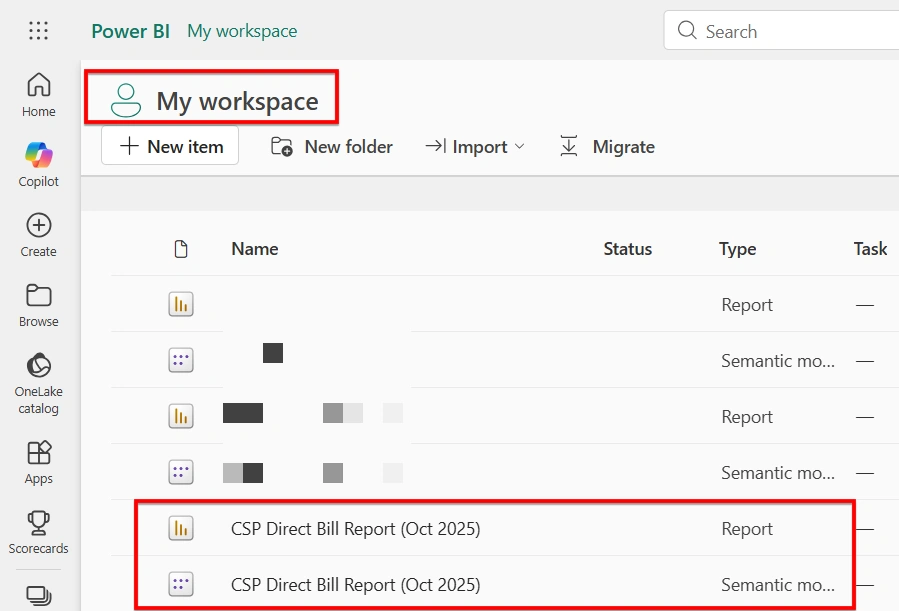Click Report type for CSP Direct Bill

pyautogui.click(x=747, y=529)
